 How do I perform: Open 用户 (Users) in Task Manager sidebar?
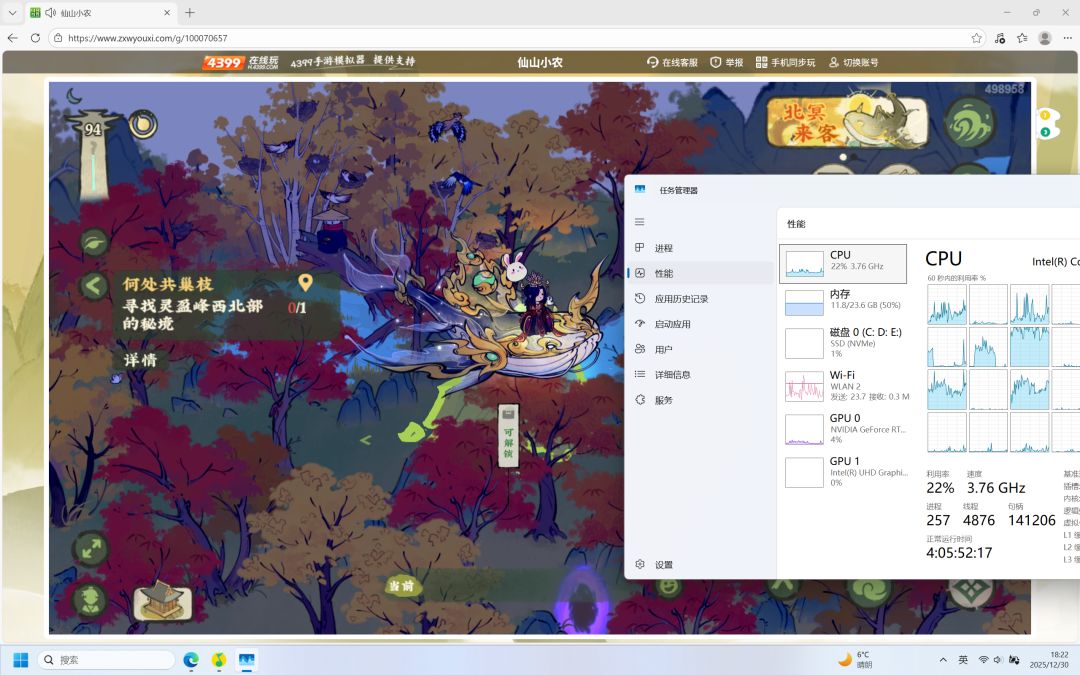click(x=700, y=349)
